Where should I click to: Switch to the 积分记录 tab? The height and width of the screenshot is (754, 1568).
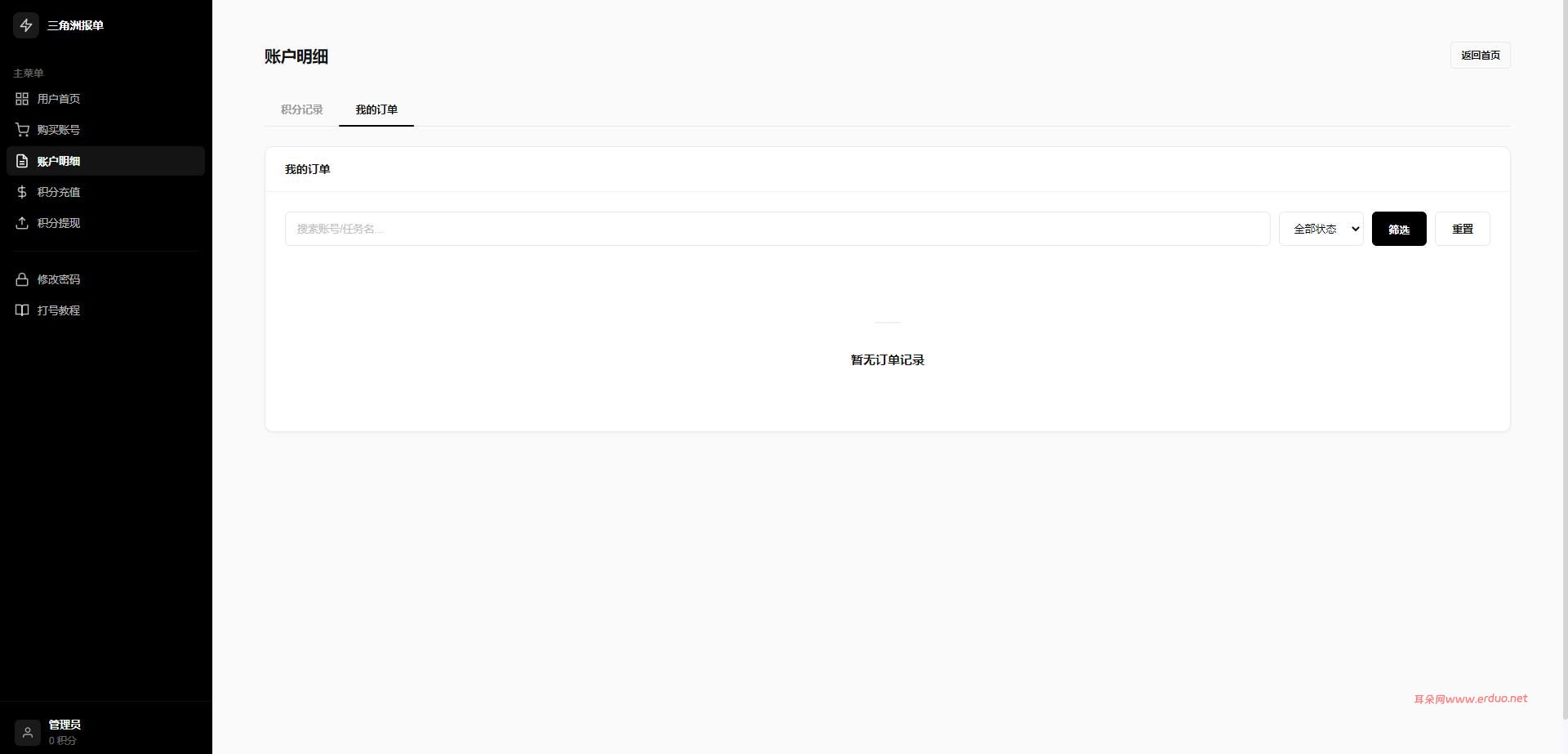pos(301,109)
